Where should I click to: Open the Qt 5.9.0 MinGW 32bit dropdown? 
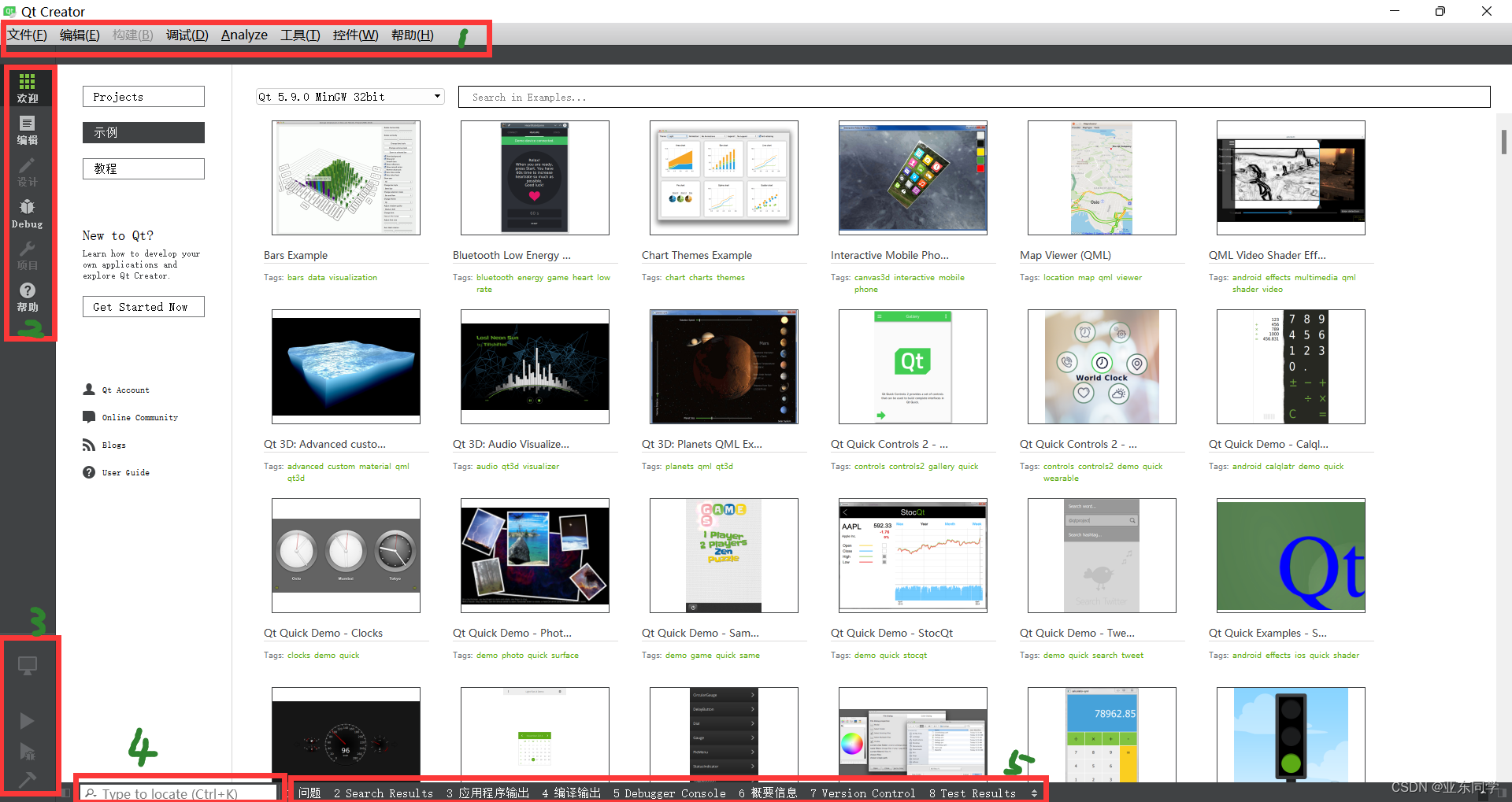click(x=350, y=97)
